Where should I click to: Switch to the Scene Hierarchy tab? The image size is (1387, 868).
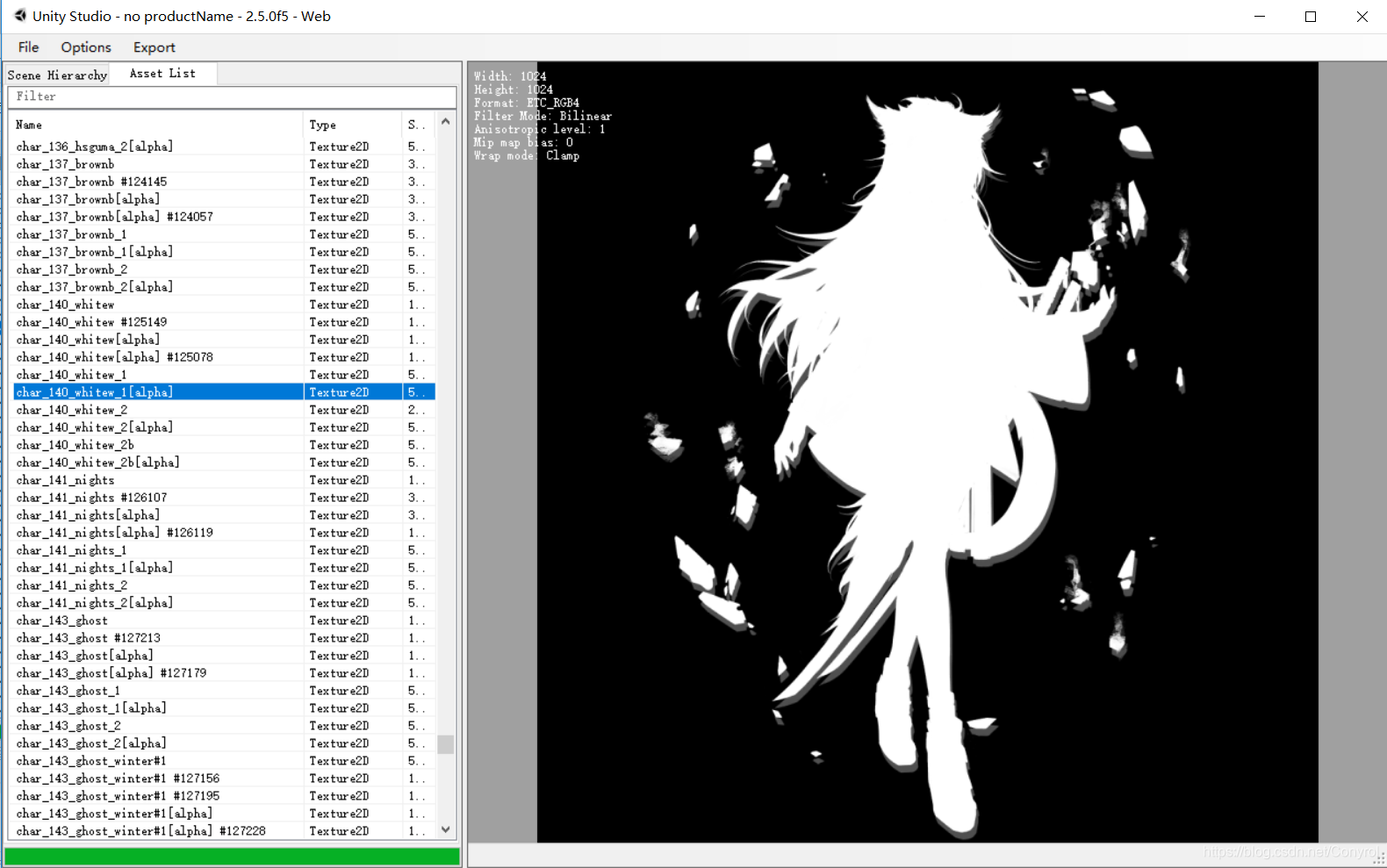57,75
